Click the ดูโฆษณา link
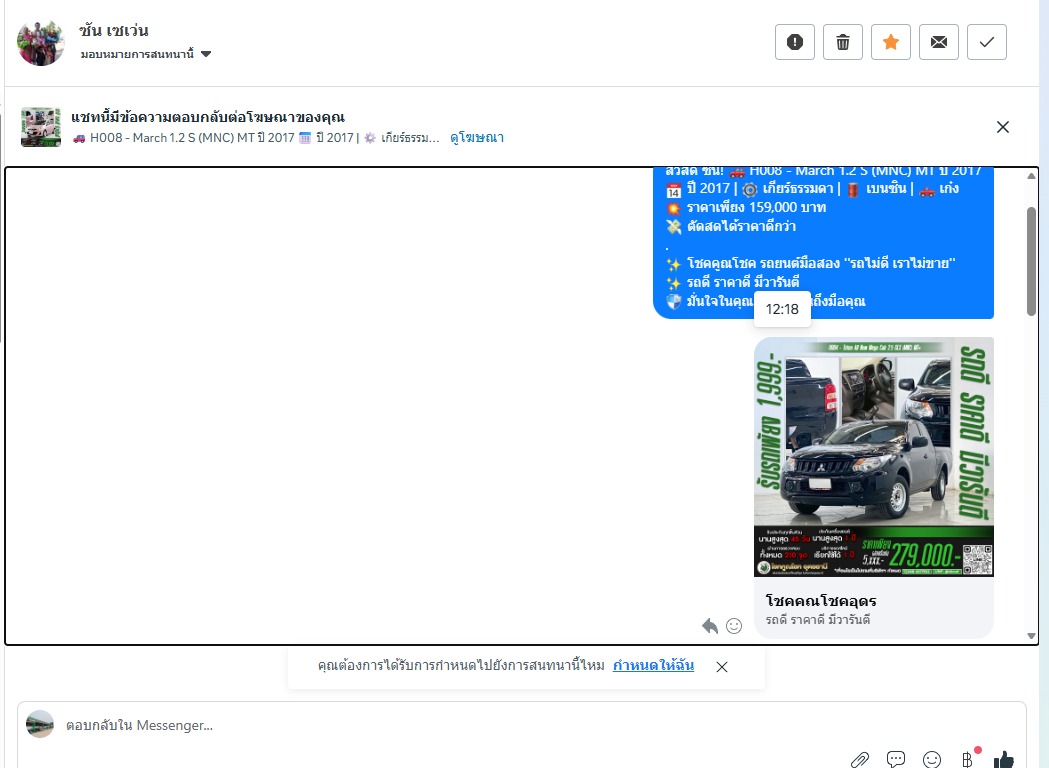Screen dimensions: 1049x768 (477, 138)
